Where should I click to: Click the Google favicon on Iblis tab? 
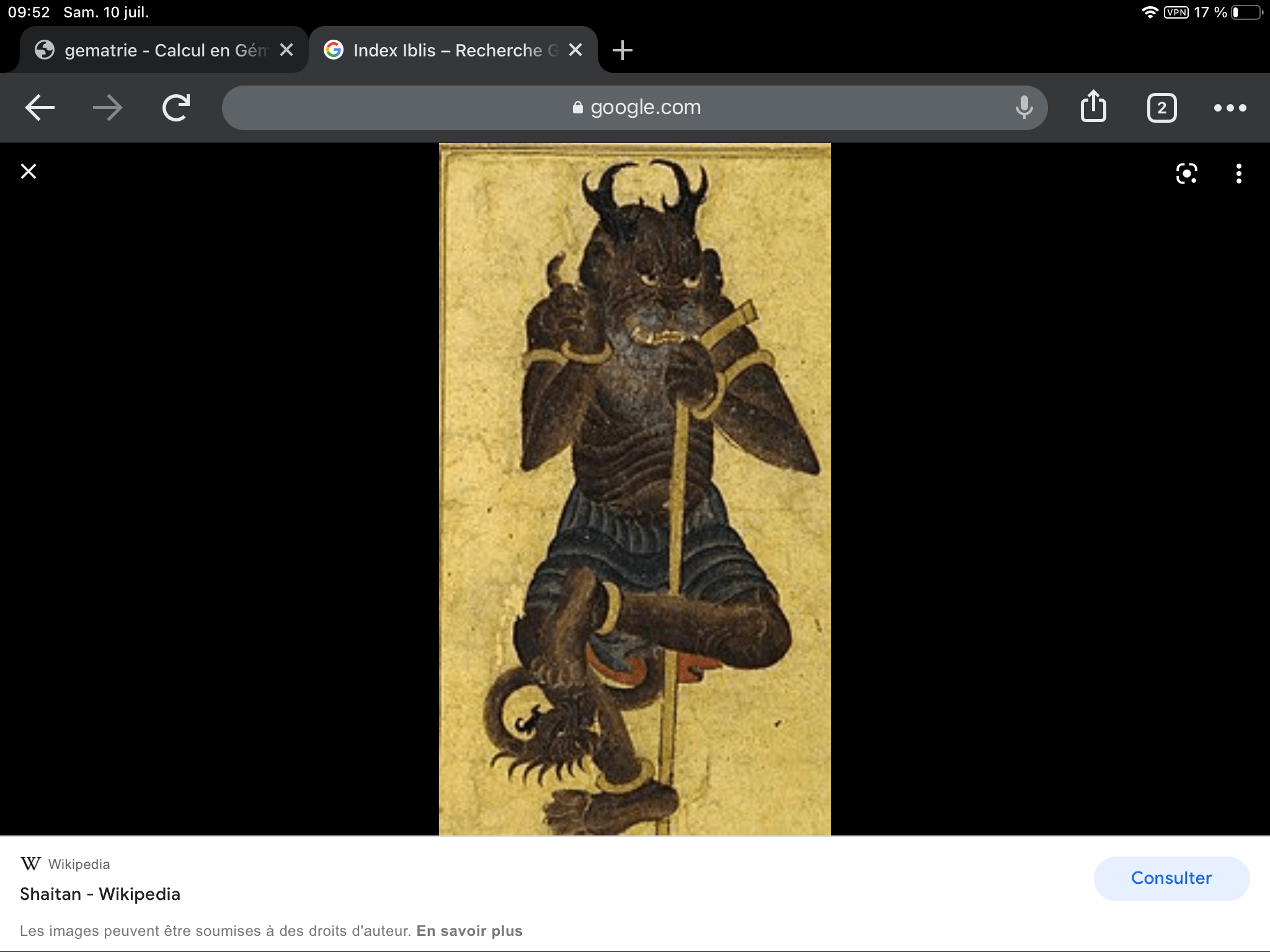coord(334,50)
